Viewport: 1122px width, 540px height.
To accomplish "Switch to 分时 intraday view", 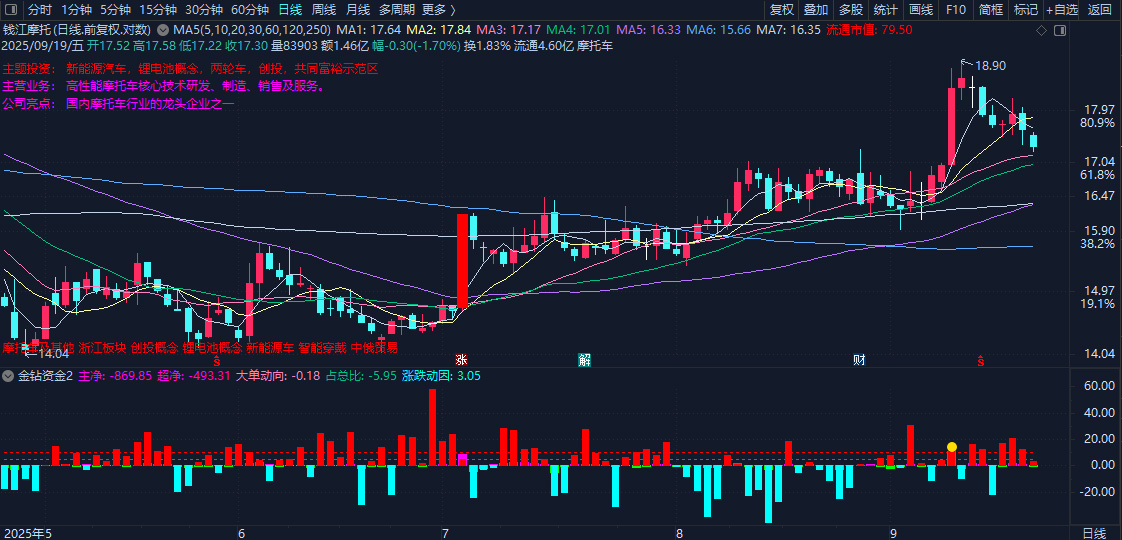I will pos(39,10).
